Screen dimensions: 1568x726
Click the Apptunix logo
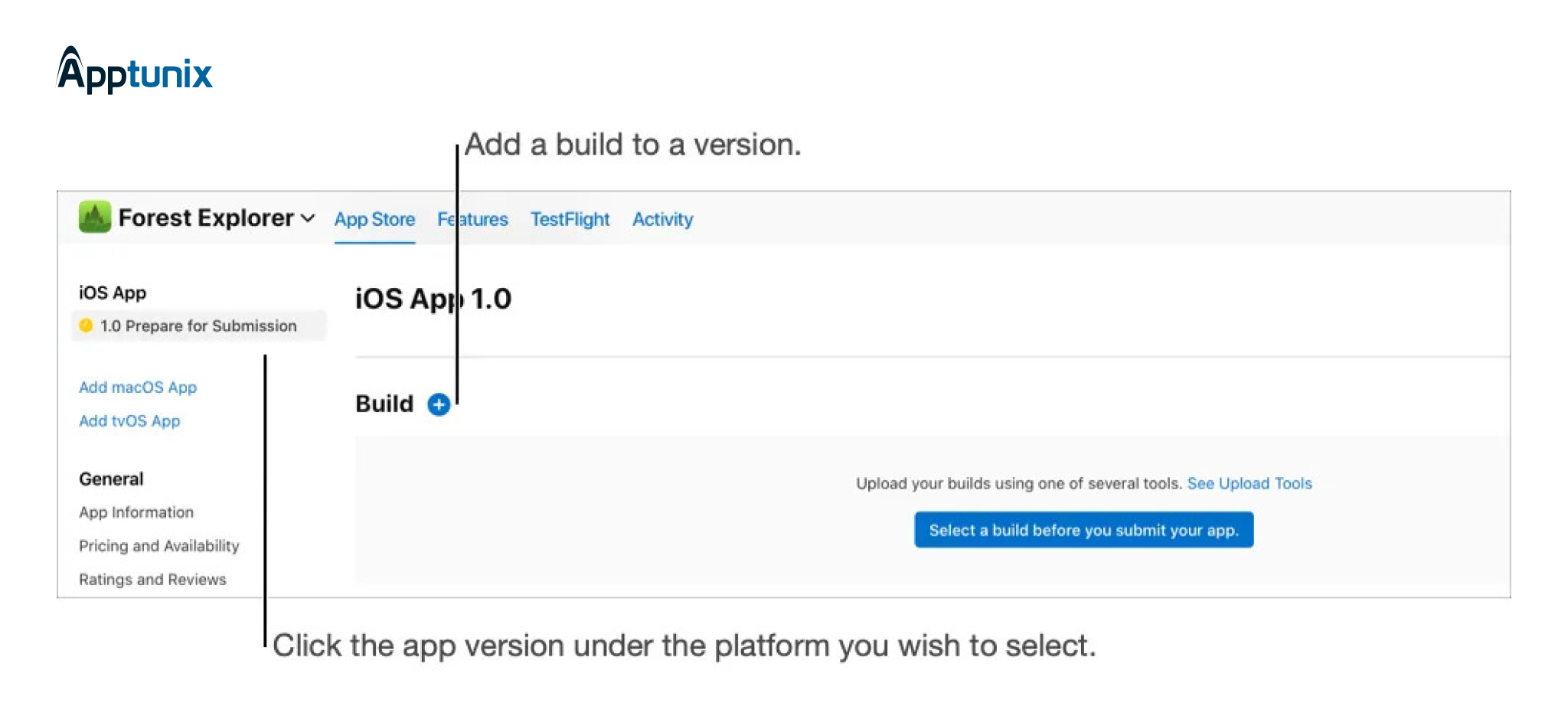pyautogui.click(x=135, y=73)
